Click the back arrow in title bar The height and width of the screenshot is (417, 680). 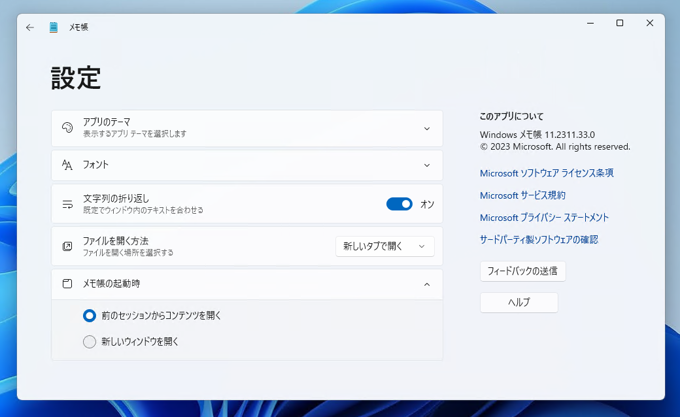pyautogui.click(x=29, y=28)
